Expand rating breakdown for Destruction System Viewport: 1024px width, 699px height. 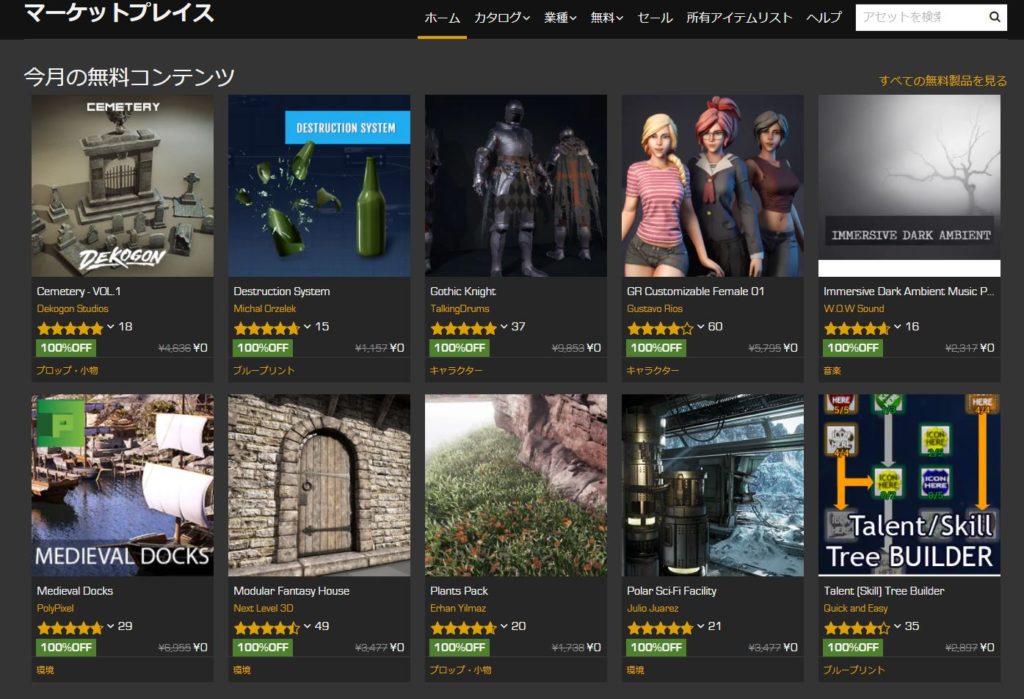tap(307, 327)
